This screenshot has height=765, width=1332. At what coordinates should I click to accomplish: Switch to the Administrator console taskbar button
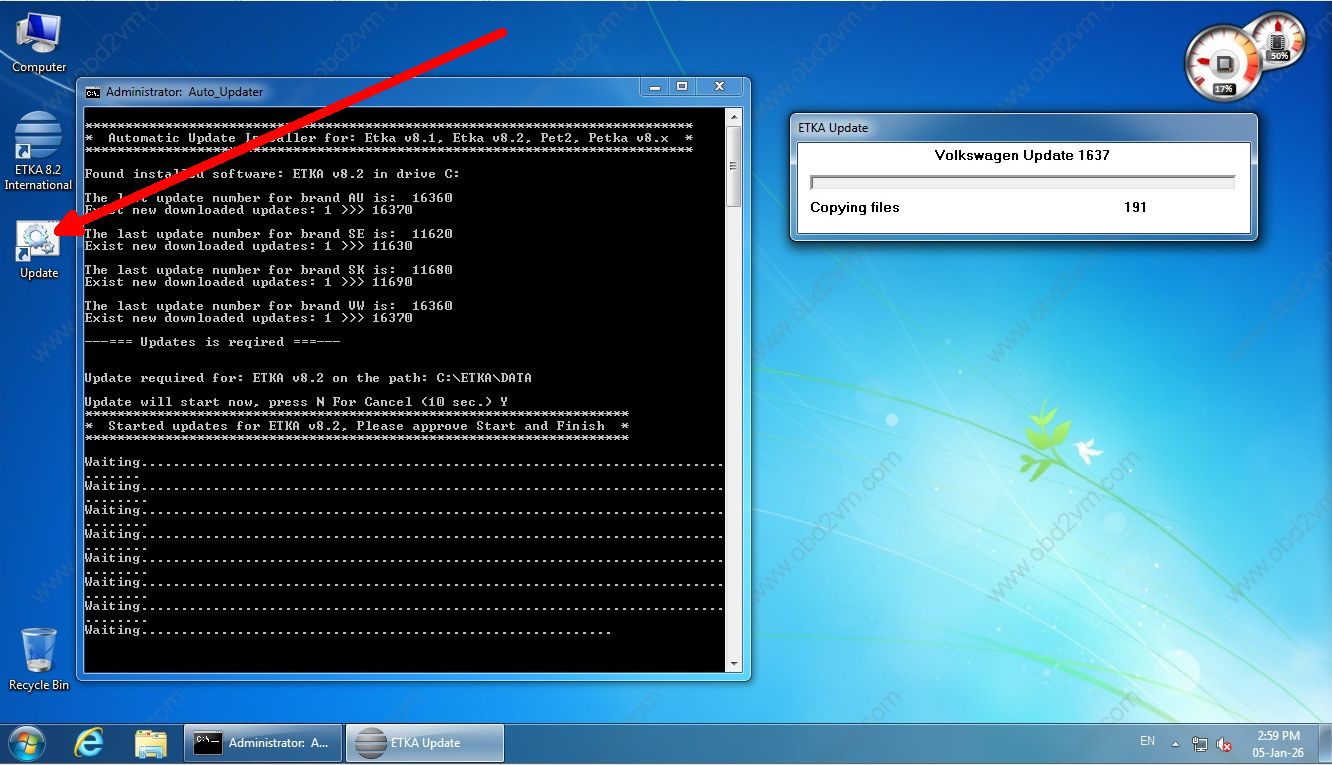pos(264,743)
